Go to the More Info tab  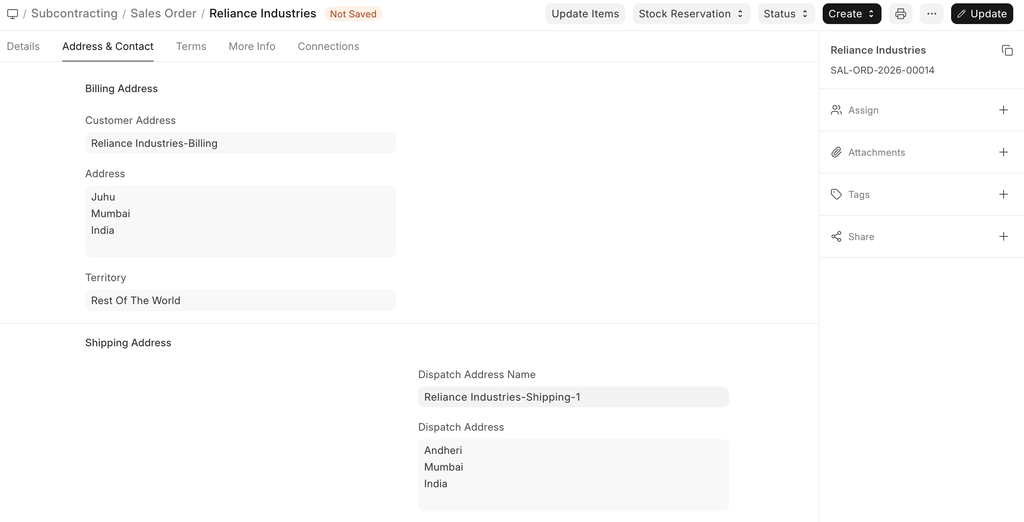tap(251, 46)
